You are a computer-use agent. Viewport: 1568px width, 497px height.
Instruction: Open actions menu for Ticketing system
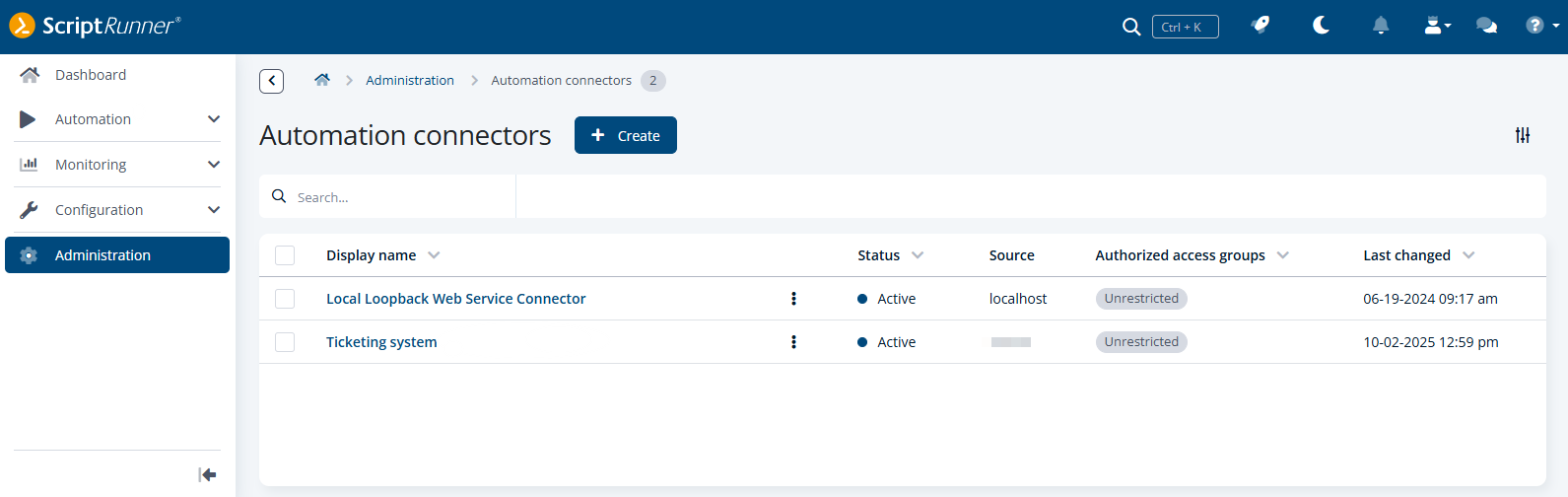pyautogui.click(x=793, y=342)
